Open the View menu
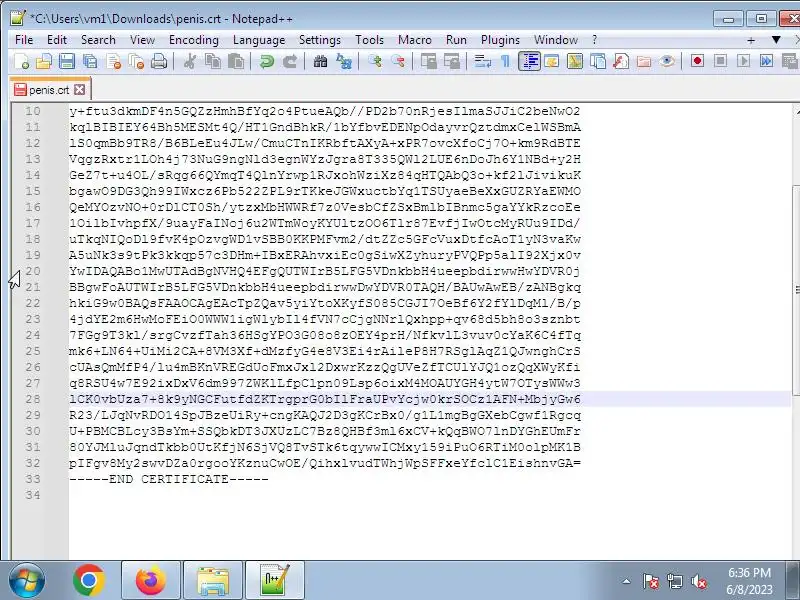 click(x=142, y=40)
